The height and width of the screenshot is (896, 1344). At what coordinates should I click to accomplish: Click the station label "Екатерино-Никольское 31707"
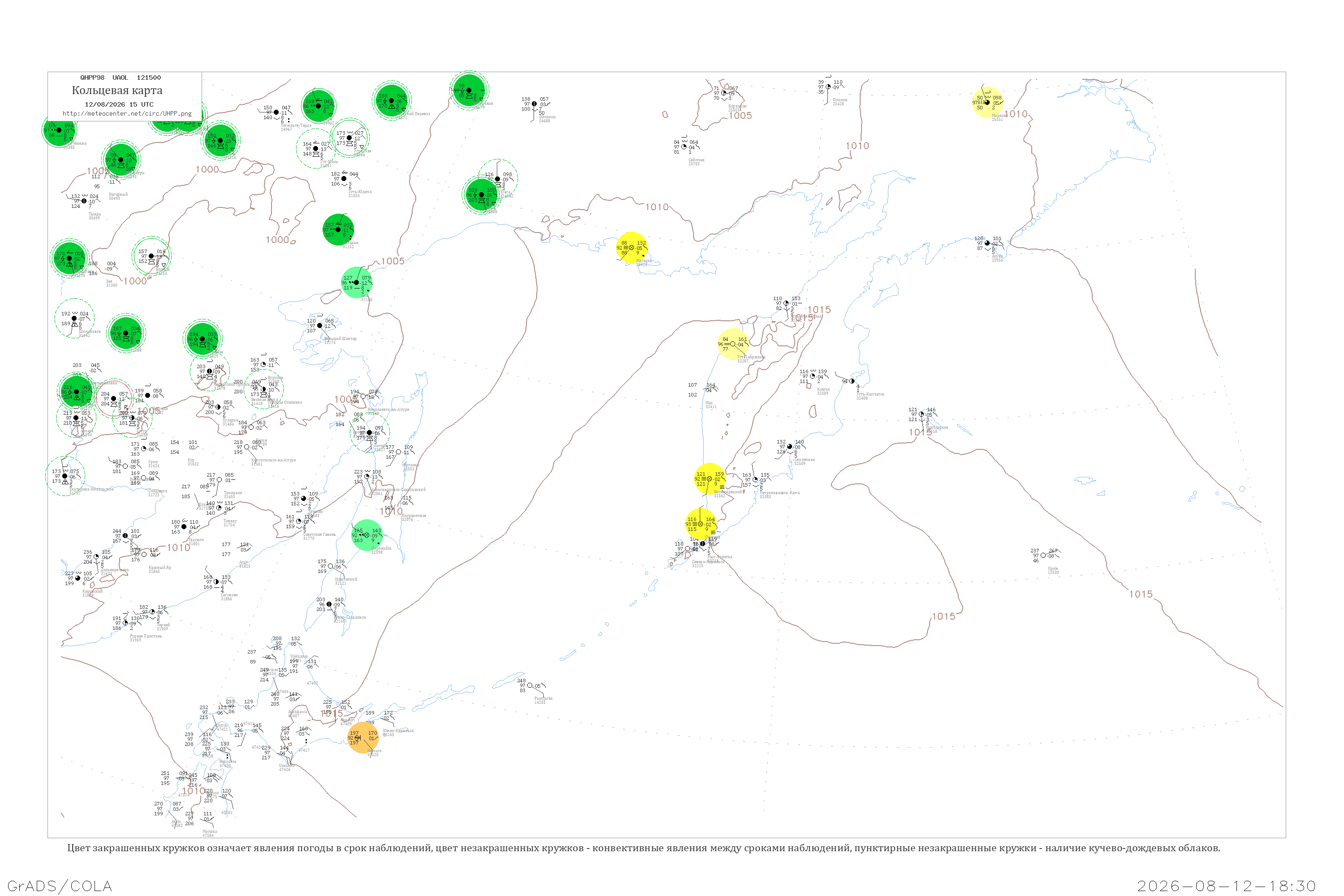click(x=91, y=491)
